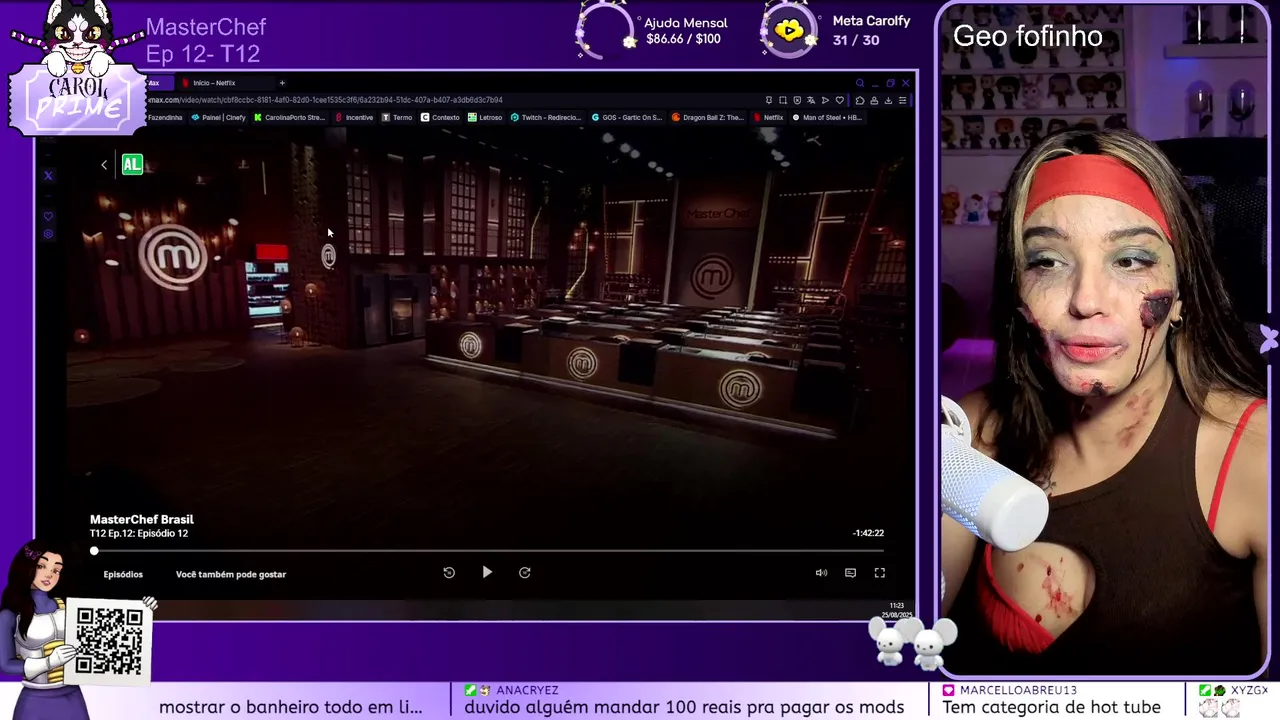Screen dimensions: 1280x720
Task: Toggle fullscreen mode in the player
Action: tap(880, 573)
